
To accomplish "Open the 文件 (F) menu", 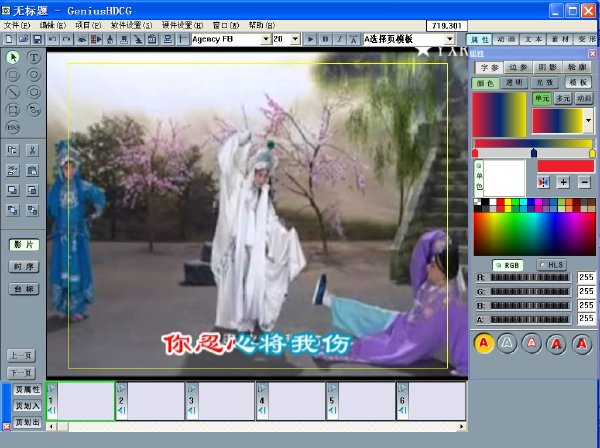I will coord(17,25).
